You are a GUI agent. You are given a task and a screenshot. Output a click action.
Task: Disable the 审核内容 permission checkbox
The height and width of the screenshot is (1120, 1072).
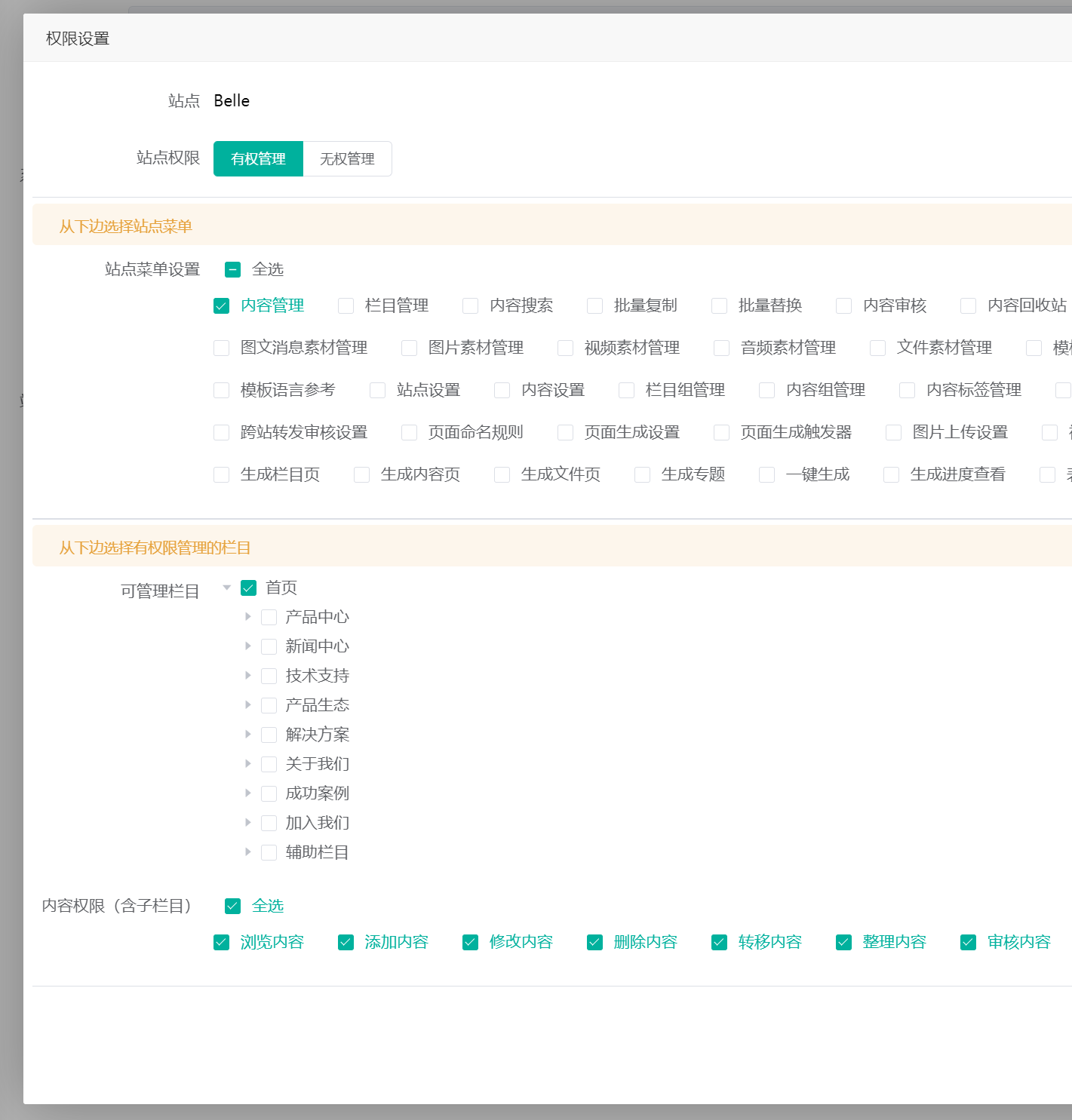[968, 942]
